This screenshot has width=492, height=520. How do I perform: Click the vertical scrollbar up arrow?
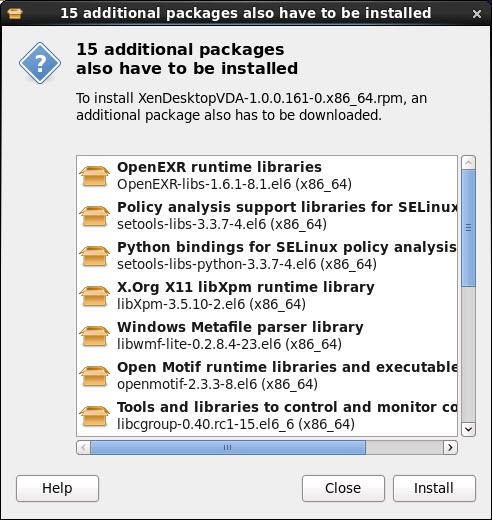pyautogui.click(x=468, y=163)
